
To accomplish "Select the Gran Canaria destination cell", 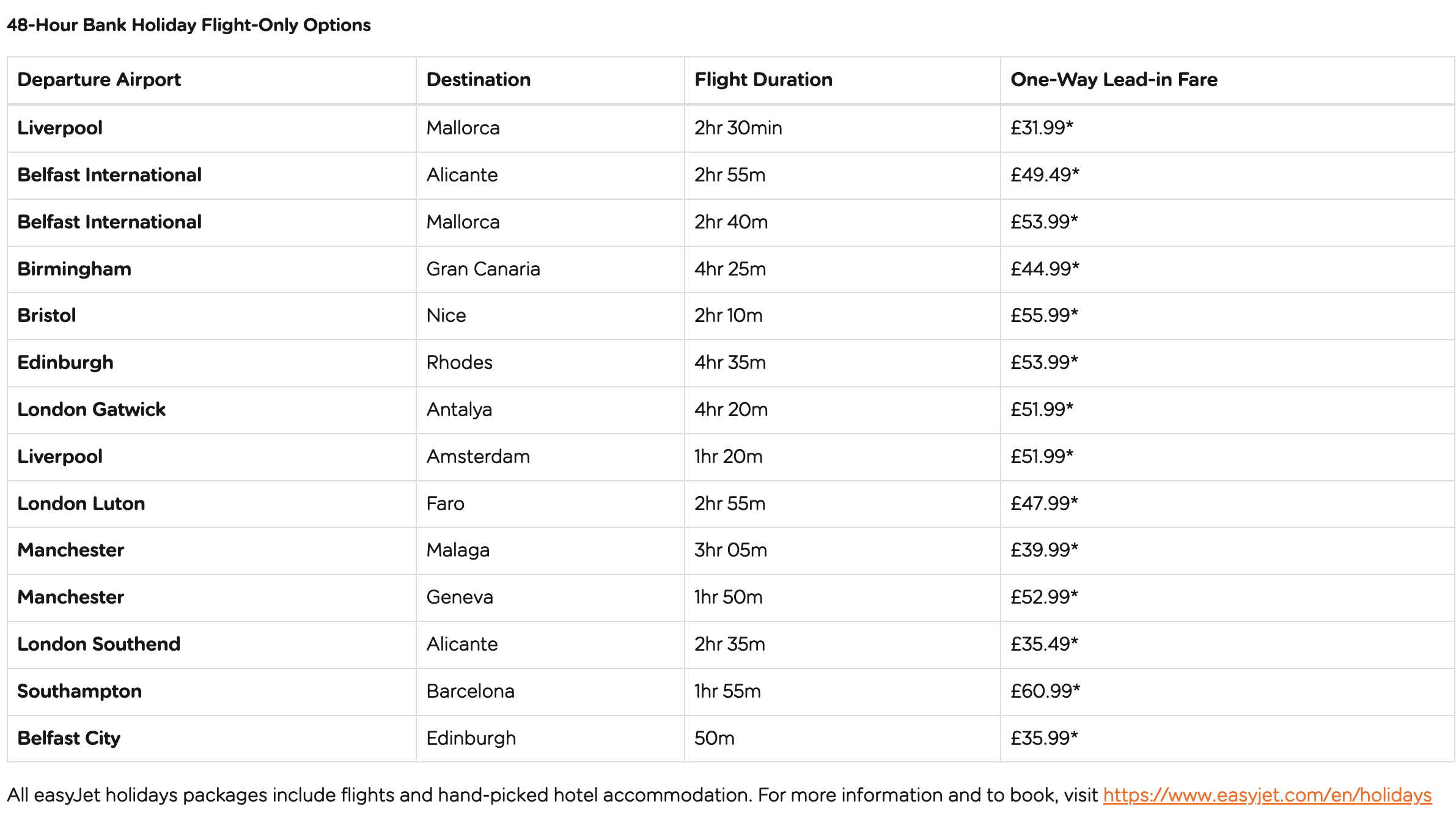I will (550, 269).
